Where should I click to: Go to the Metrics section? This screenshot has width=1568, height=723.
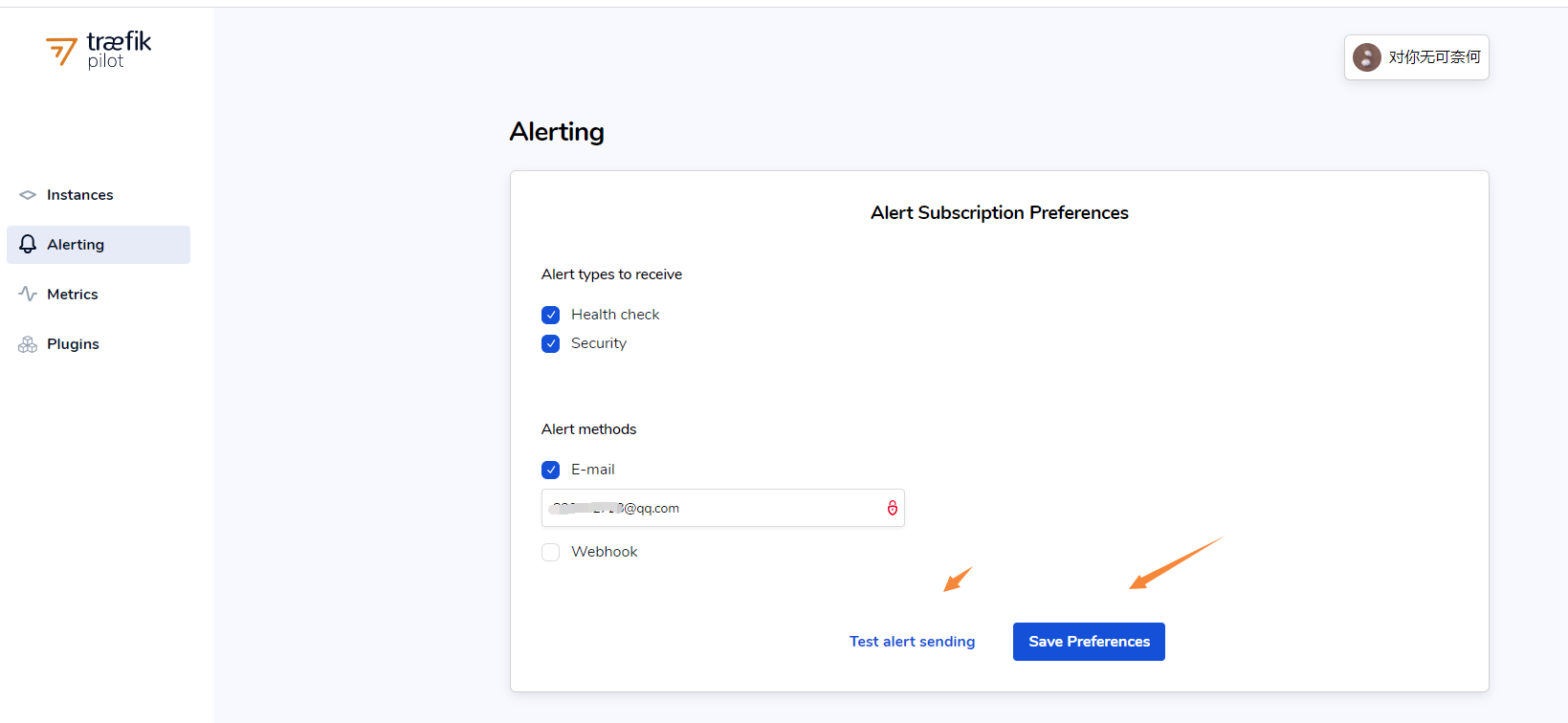coord(99,295)
